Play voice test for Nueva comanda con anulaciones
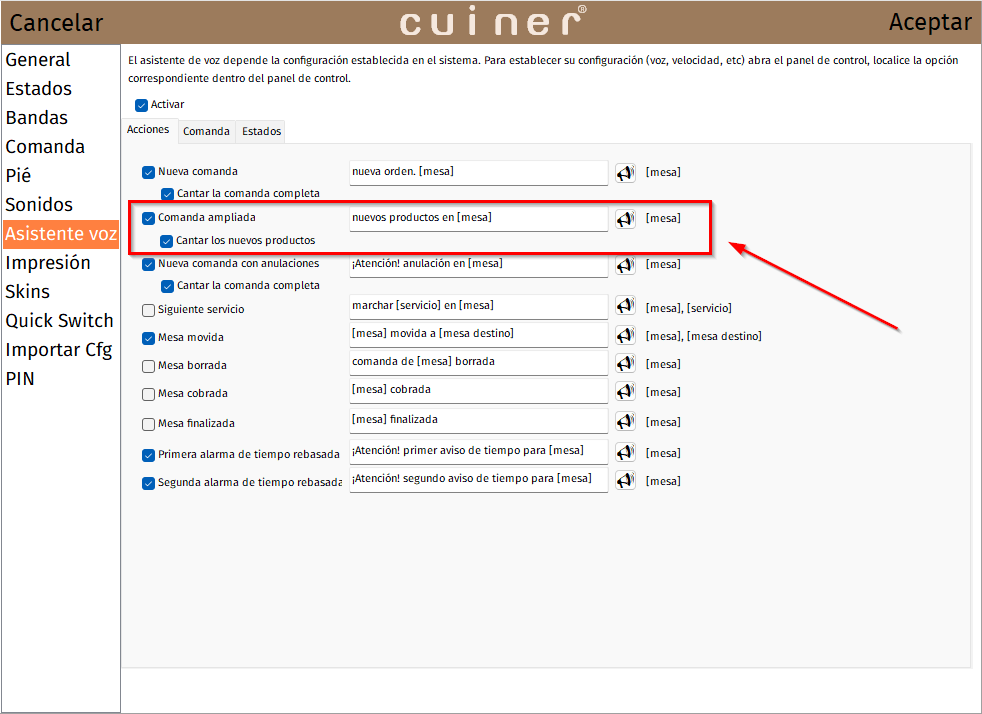982x714 pixels. pyautogui.click(x=625, y=265)
